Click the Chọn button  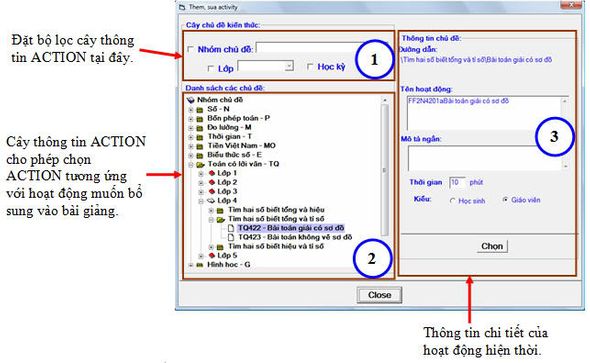[x=492, y=246]
